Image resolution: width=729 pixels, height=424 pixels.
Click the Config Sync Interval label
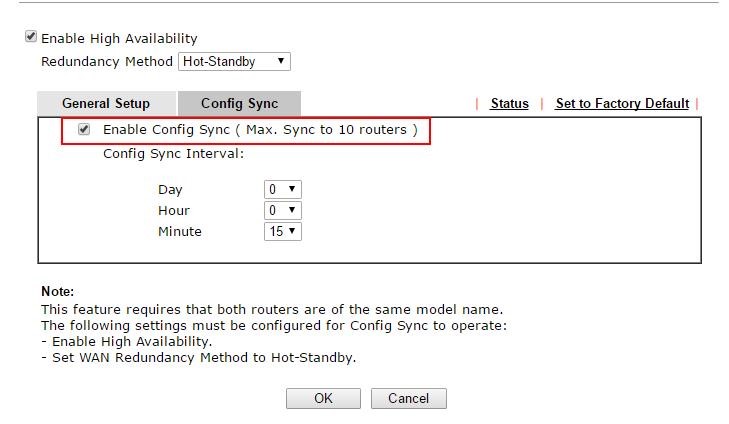[173, 153]
